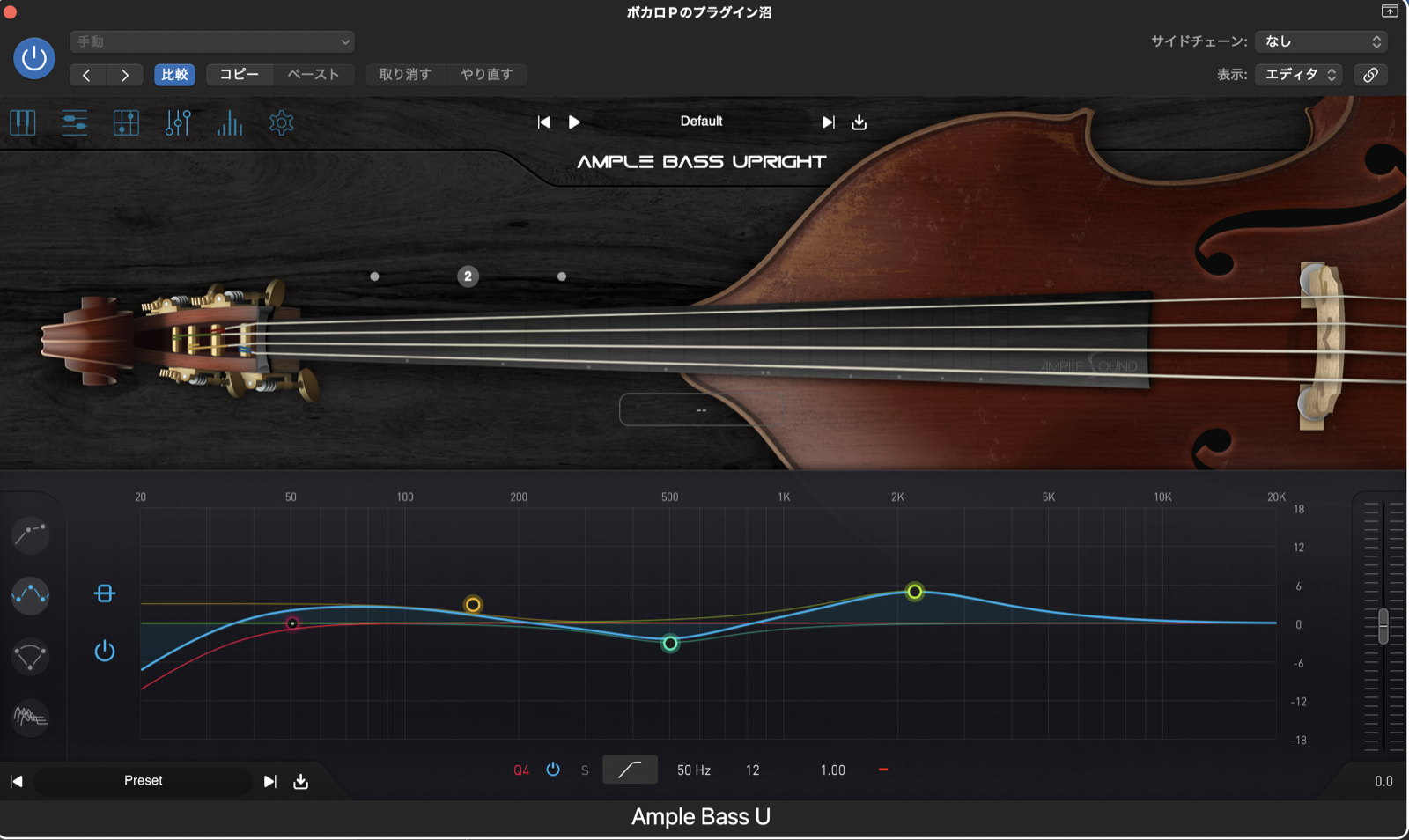The image size is (1409, 840).
Task: Toggle the EQ module power button
Action: tap(105, 651)
